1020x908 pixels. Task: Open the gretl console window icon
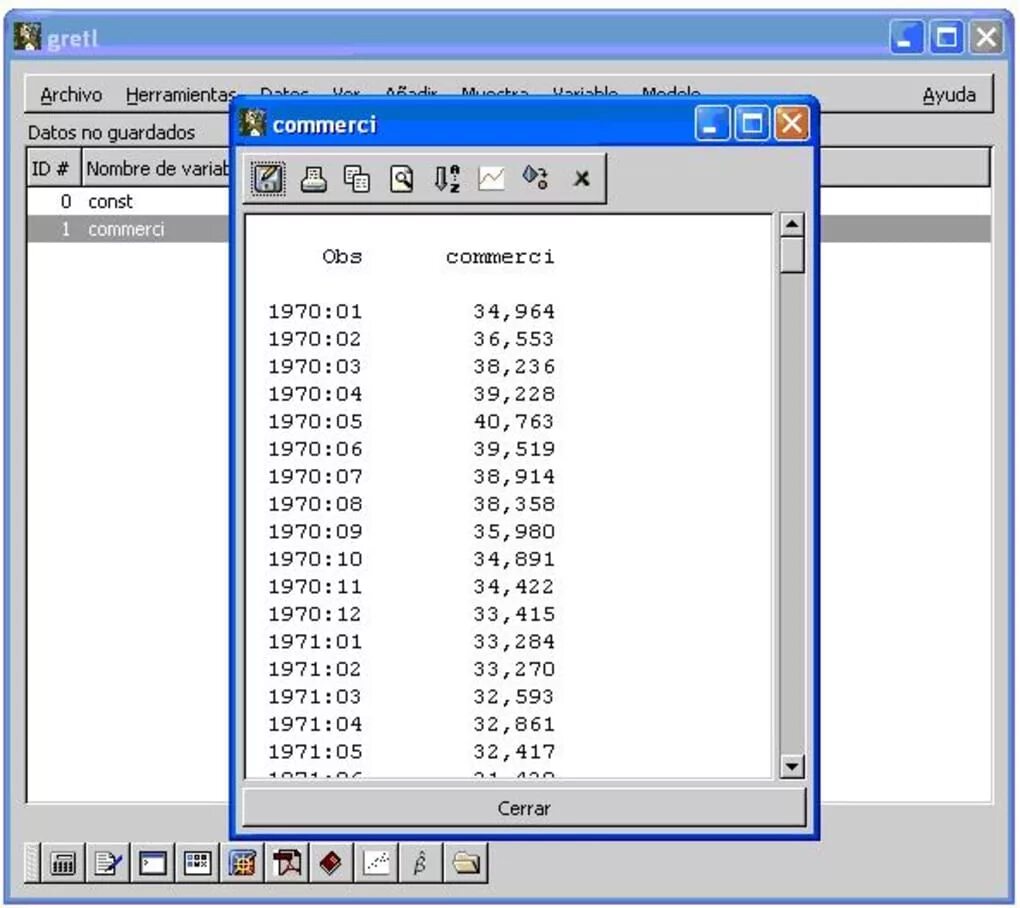[152, 864]
